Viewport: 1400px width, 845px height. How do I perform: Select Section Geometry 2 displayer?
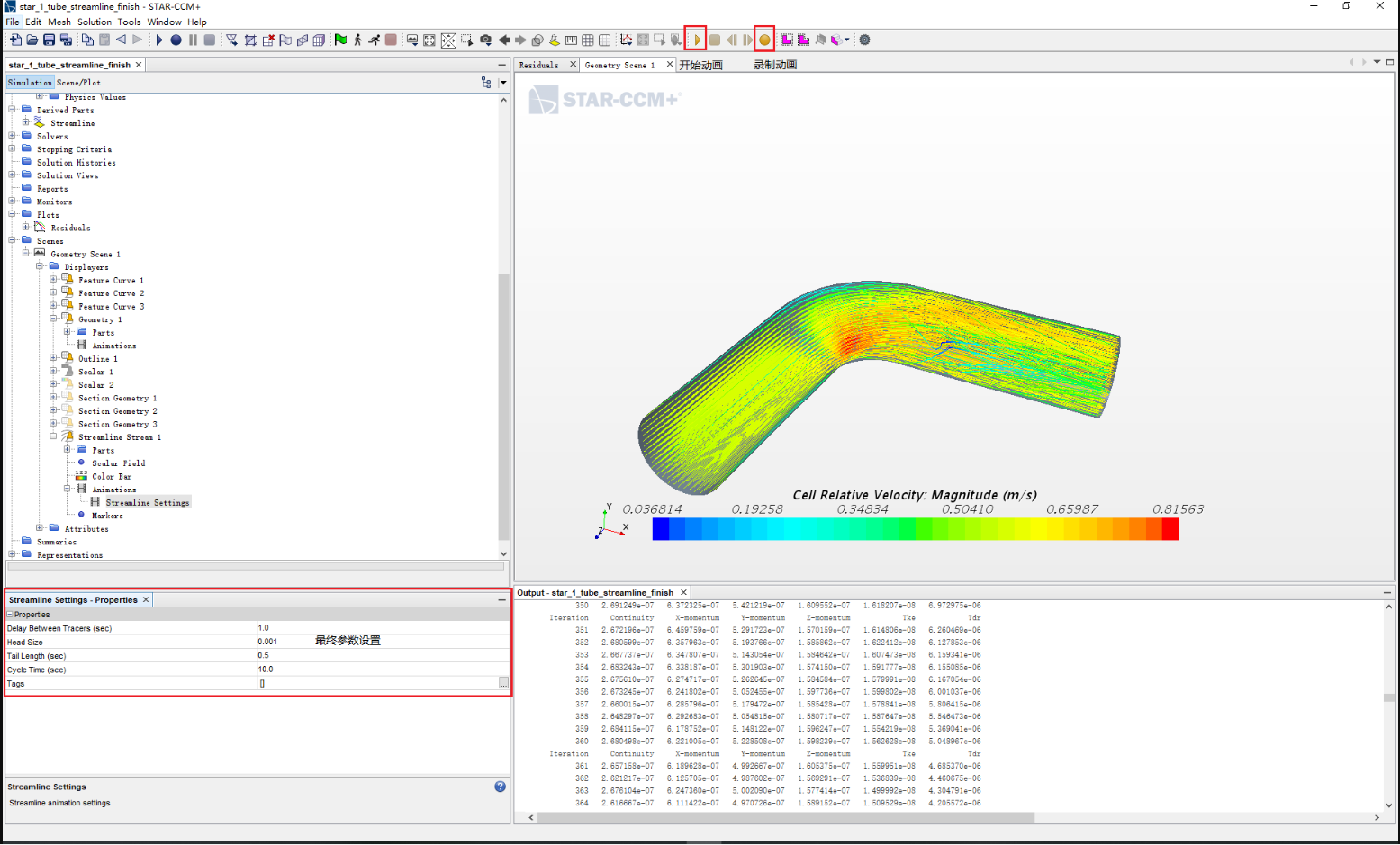click(117, 411)
